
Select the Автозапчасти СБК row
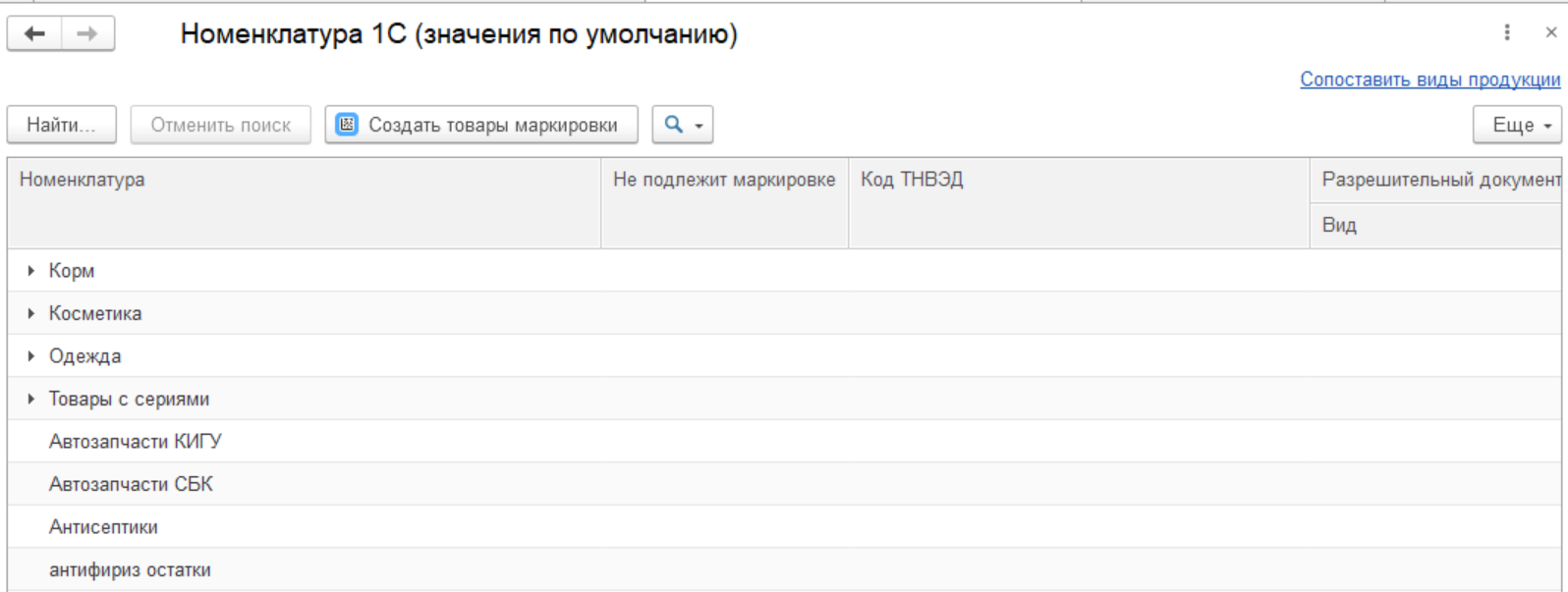131,485
